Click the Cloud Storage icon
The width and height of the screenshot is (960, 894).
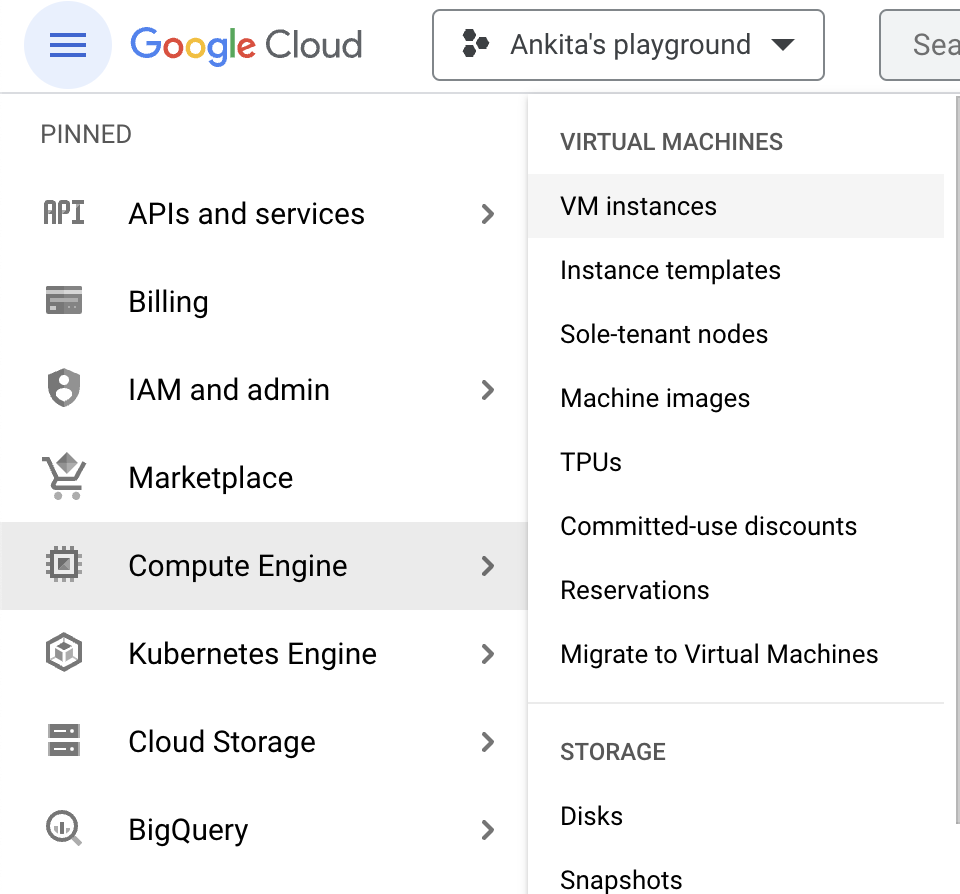[65, 741]
